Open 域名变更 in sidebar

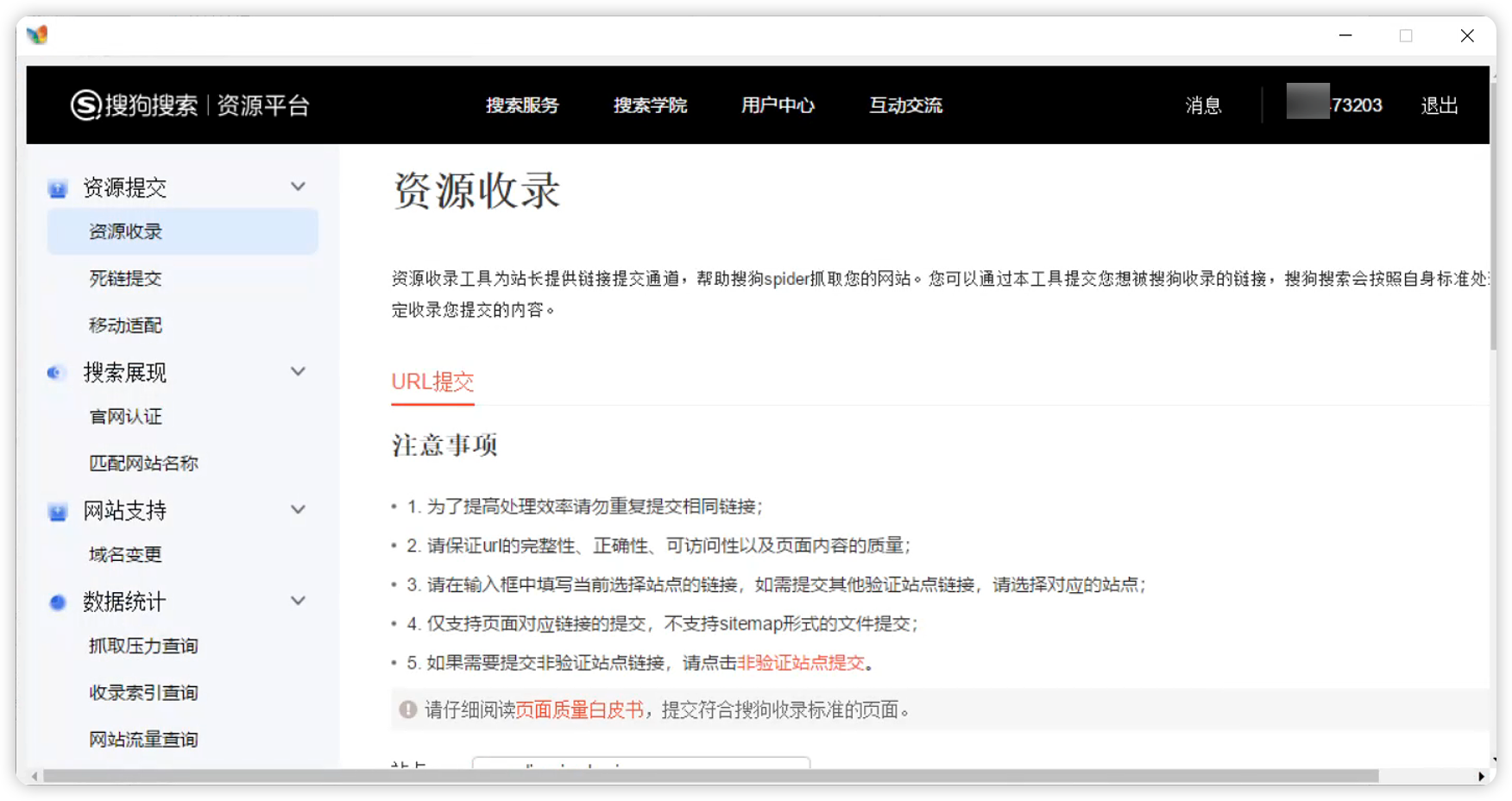coord(125,555)
